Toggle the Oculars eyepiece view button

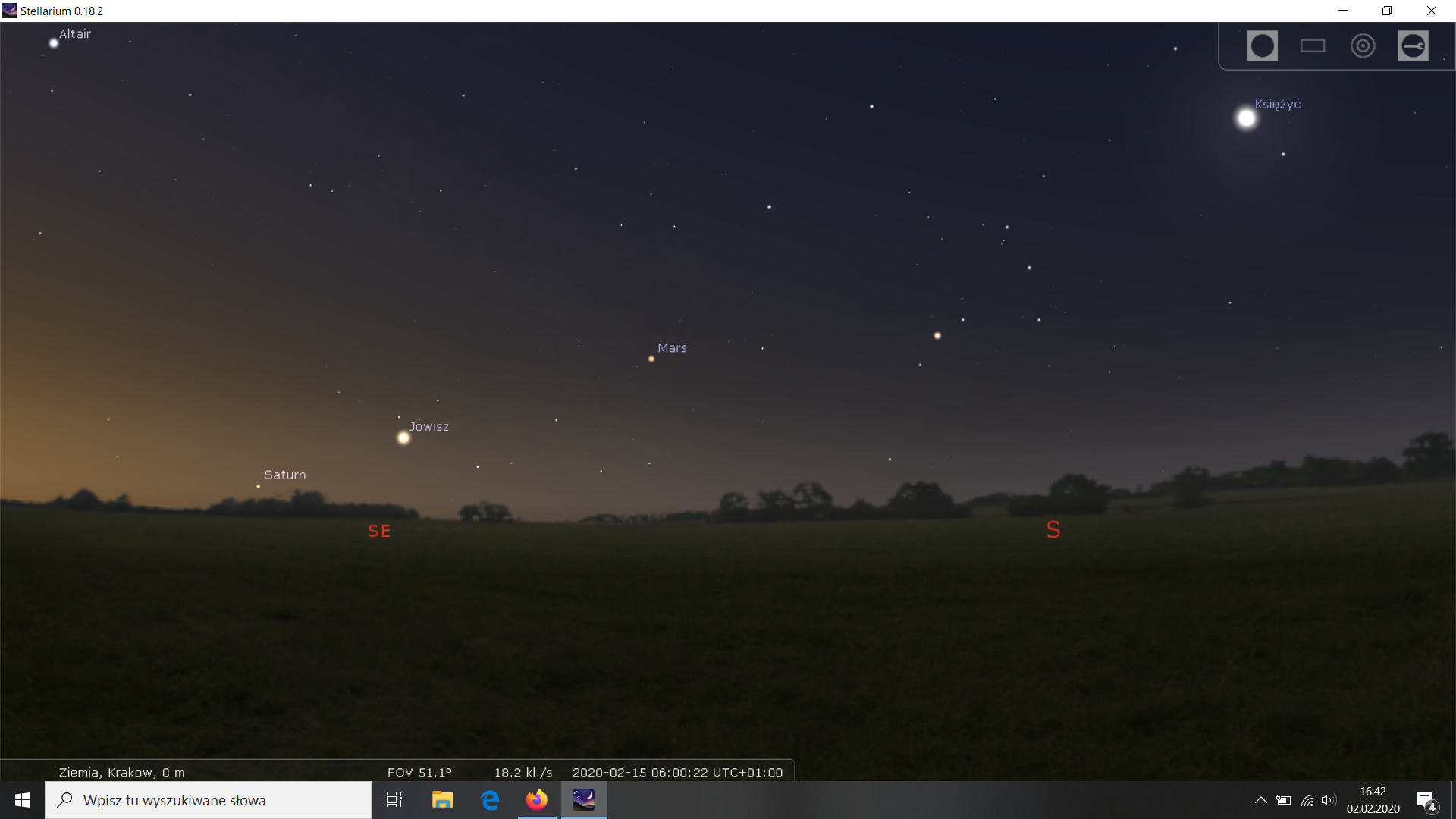point(1262,45)
